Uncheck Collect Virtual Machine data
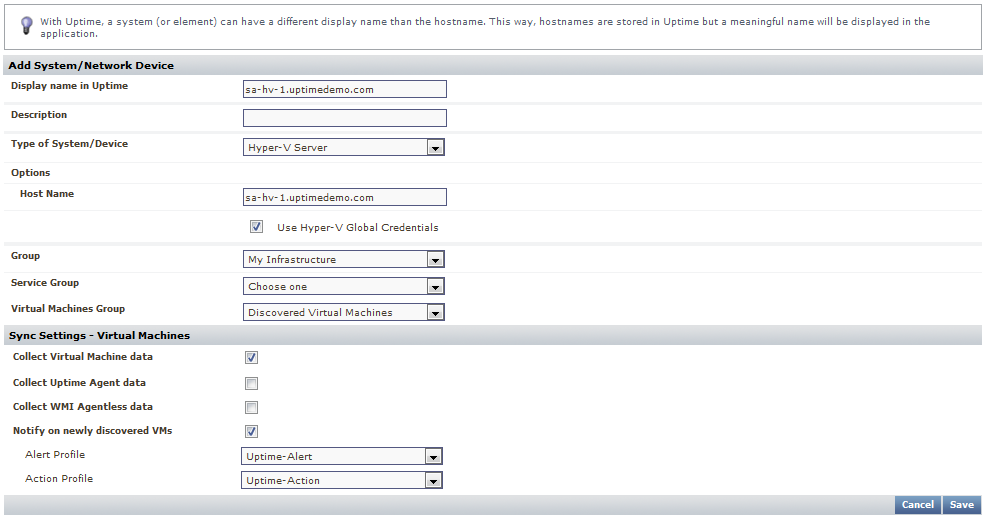The width and height of the screenshot is (984, 517). pos(252,357)
